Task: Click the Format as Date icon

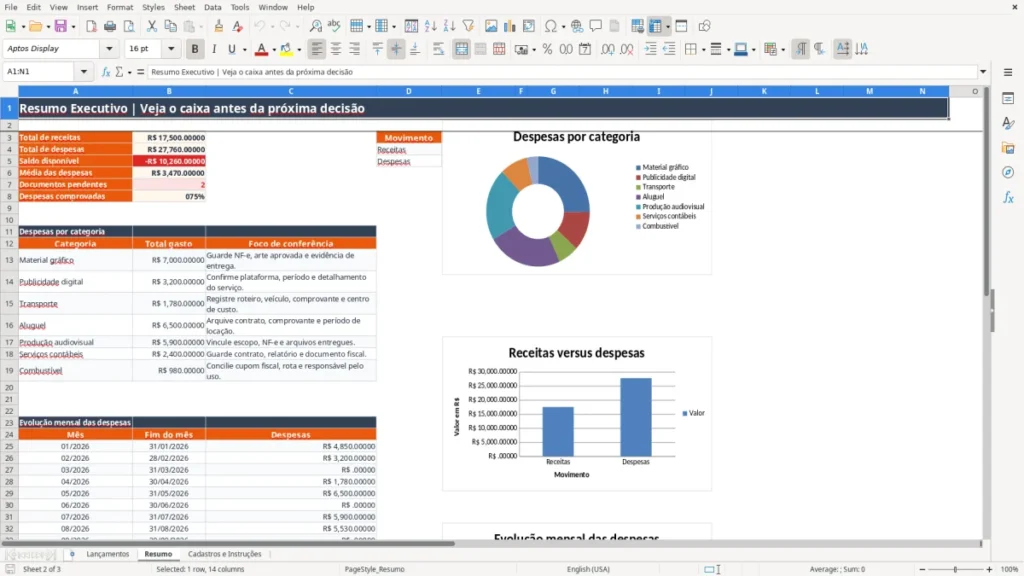Action: coord(585,49)
